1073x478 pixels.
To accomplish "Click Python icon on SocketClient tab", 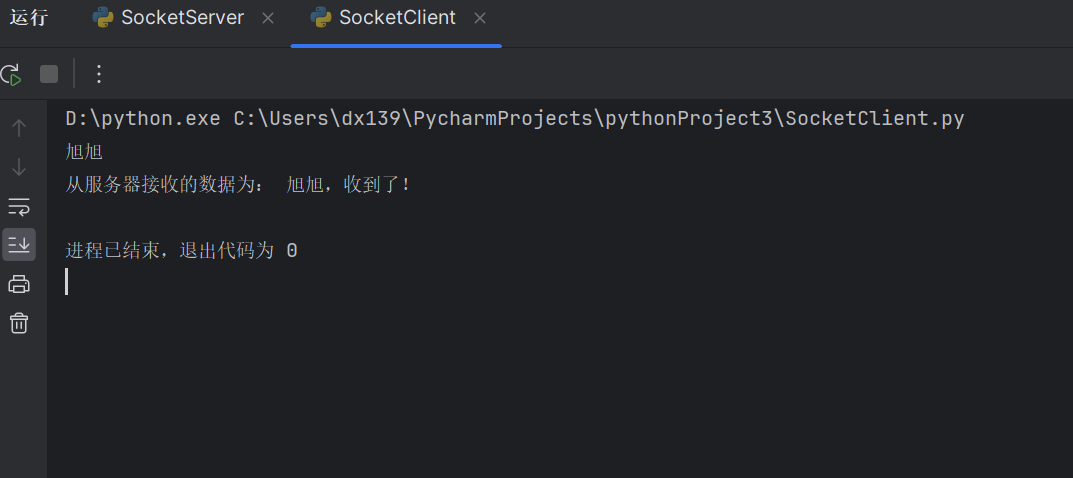I will coord(321,18).
